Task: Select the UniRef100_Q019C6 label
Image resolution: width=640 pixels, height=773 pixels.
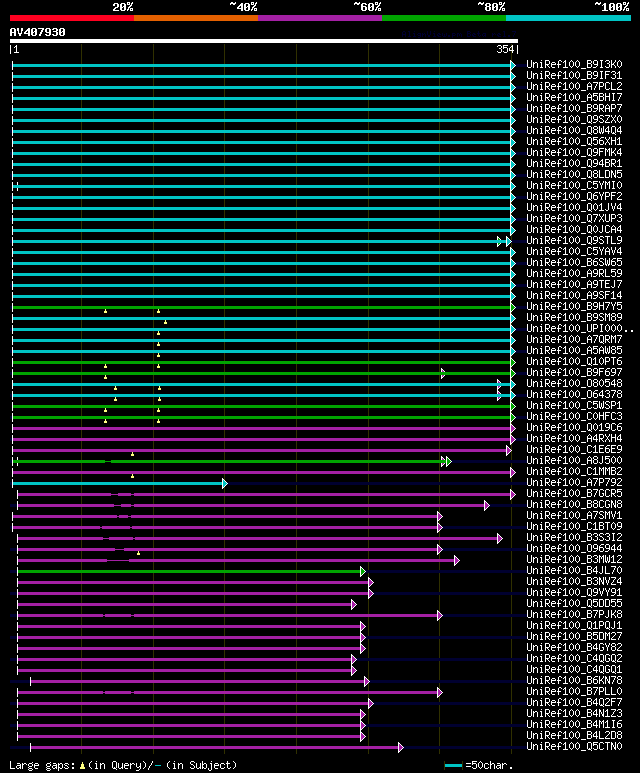Action: pos(574,427)
